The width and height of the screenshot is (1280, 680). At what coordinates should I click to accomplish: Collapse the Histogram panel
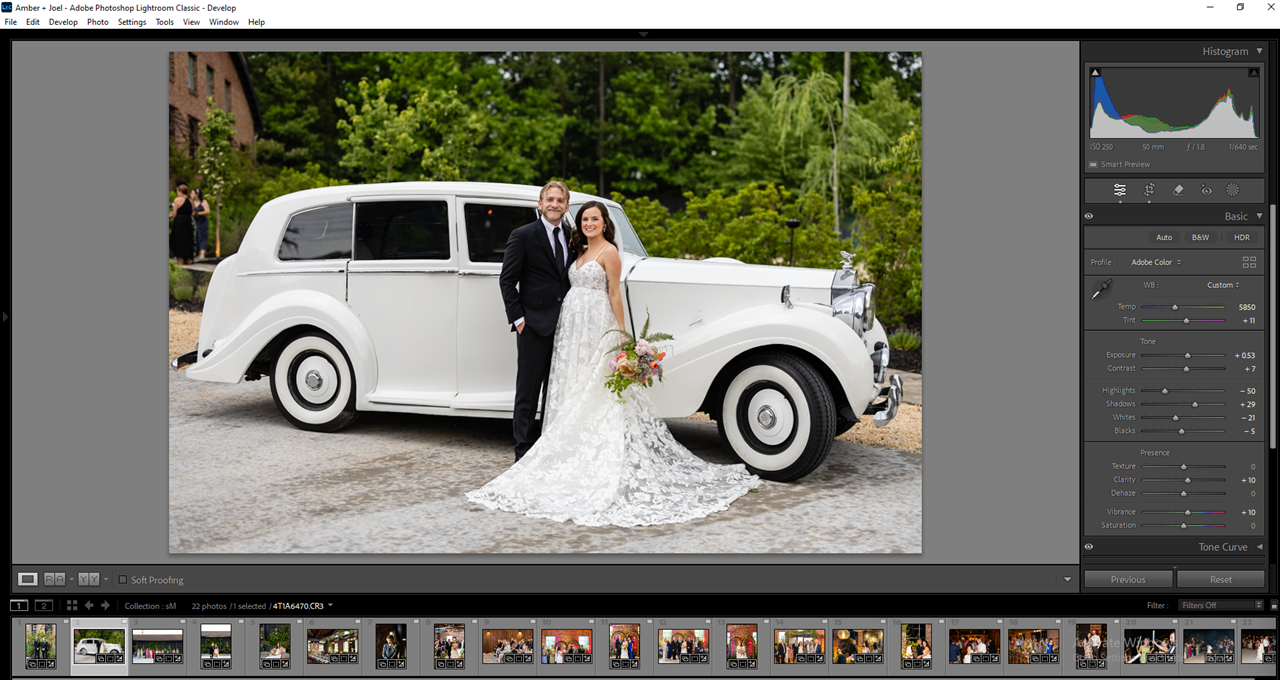(x=1260, y=51)
